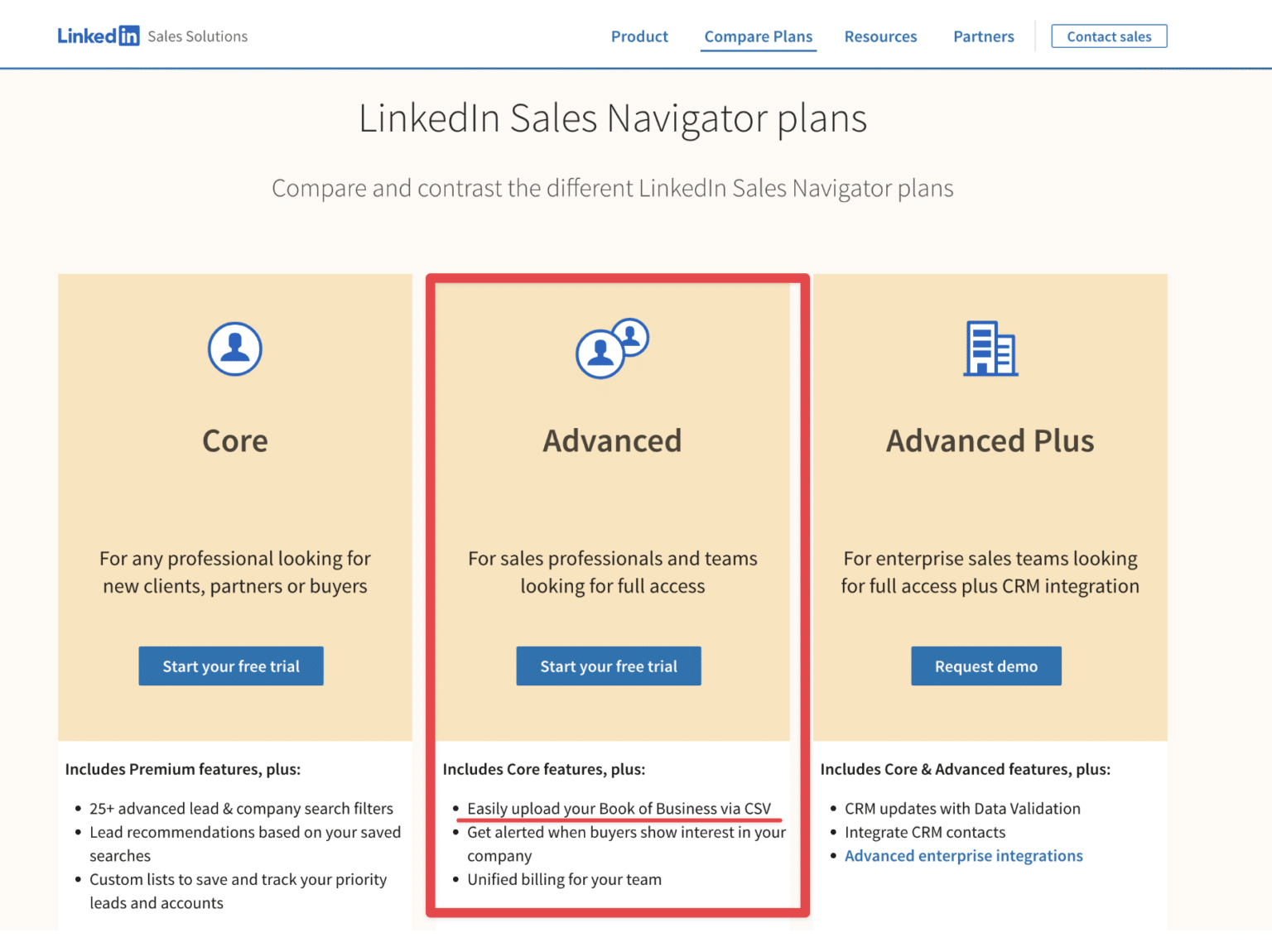Image resolution: width=1272 pixels, height=952 pixels.
Task: Click the CRM updates with Data Validation bullet
Action: (962, 809)
